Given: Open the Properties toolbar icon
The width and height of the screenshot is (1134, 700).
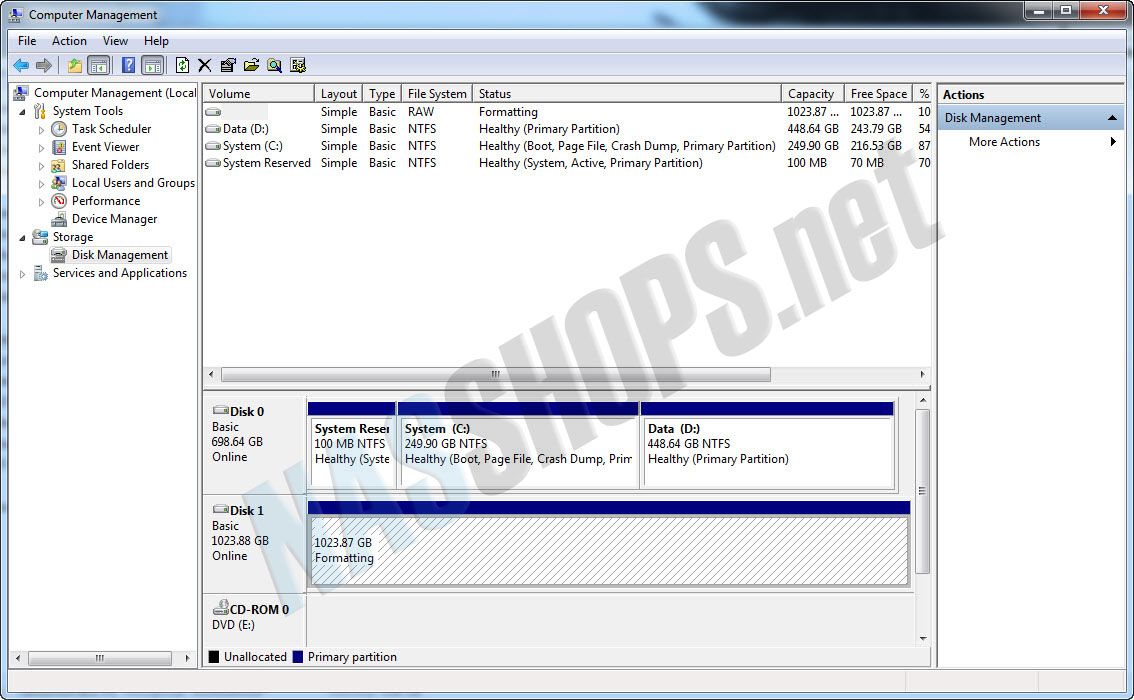Looking at the screenshot, I should pos(228,66).
